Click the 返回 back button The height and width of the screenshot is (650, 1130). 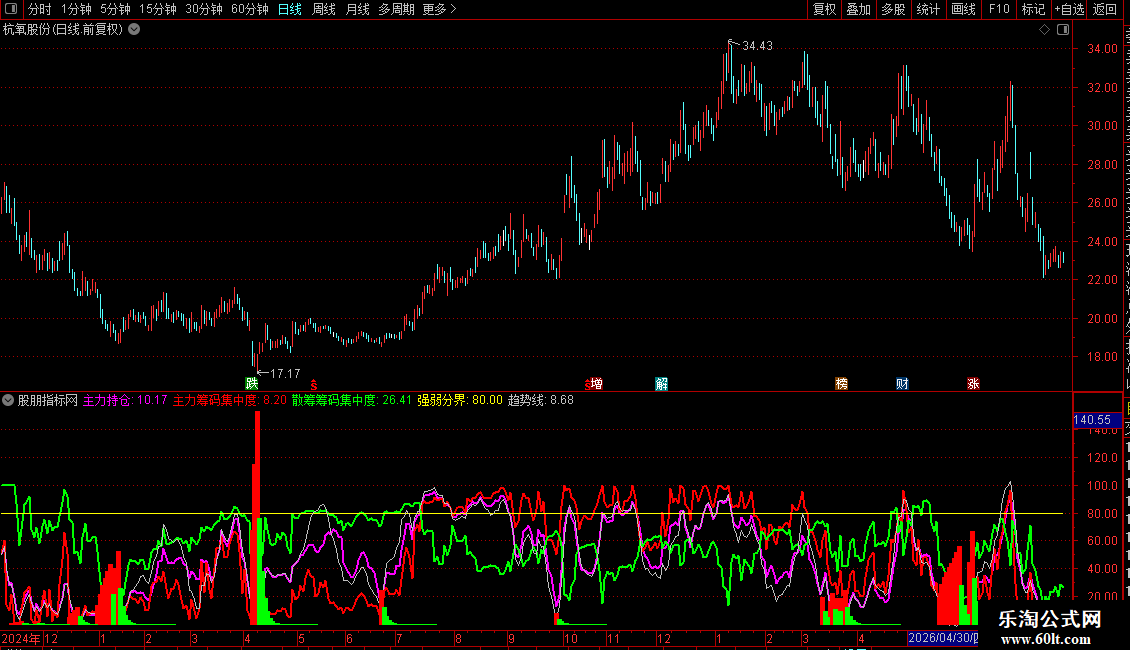(1105, 9)
